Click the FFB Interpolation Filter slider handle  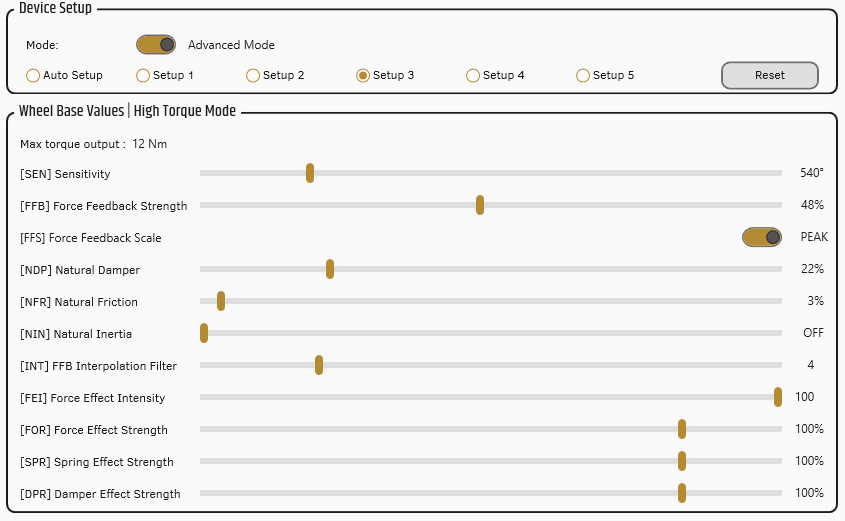[319, 365]
